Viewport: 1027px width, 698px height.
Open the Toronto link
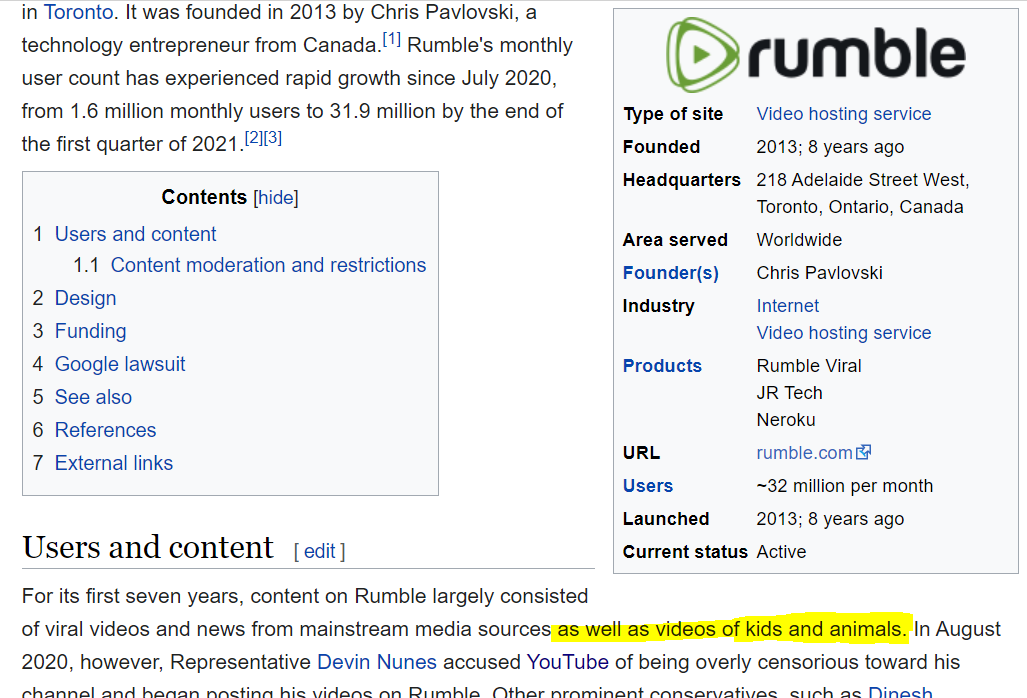pos(79,12)
